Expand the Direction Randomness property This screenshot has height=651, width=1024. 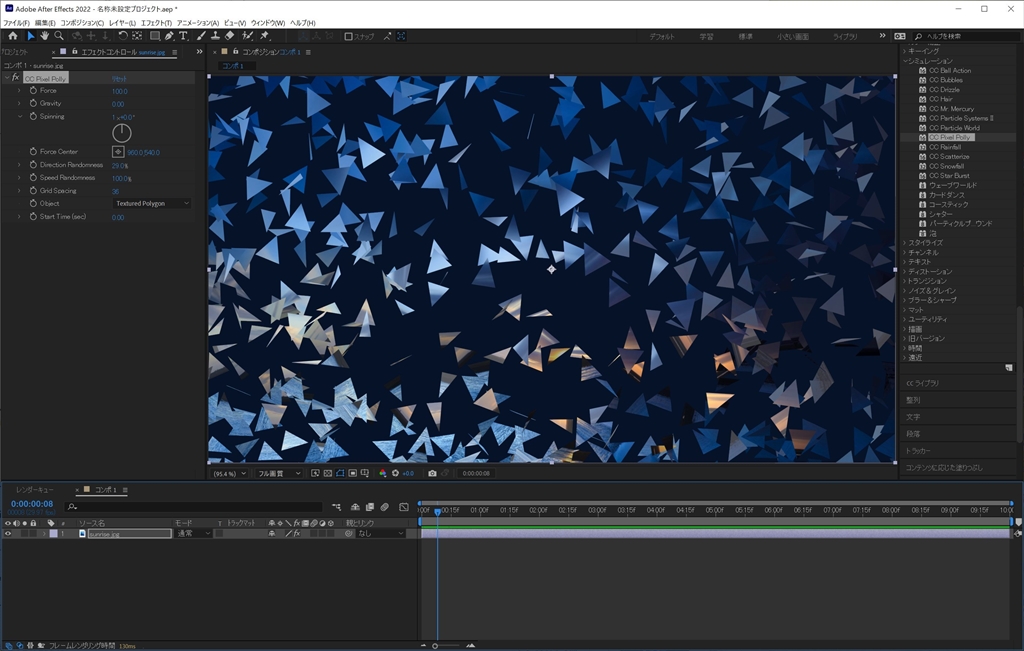[19, 165]
